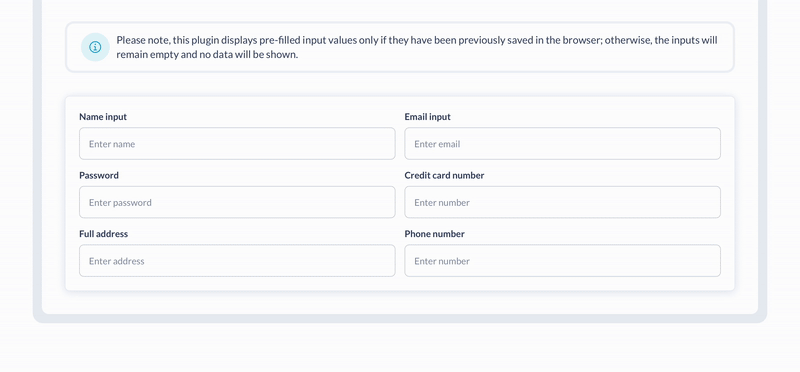Click the "Credit card number" label

click(x=444, y=176)
